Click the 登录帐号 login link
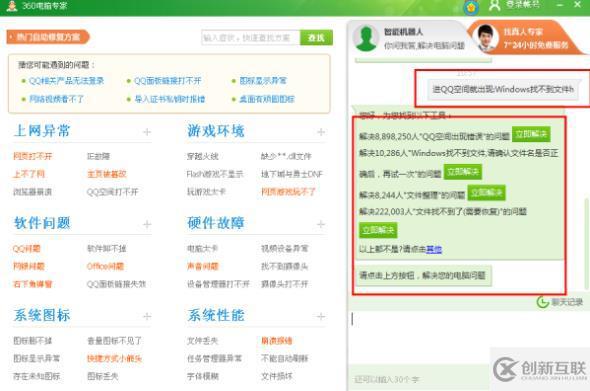This screenshot has height=391, width=590. 523,5
